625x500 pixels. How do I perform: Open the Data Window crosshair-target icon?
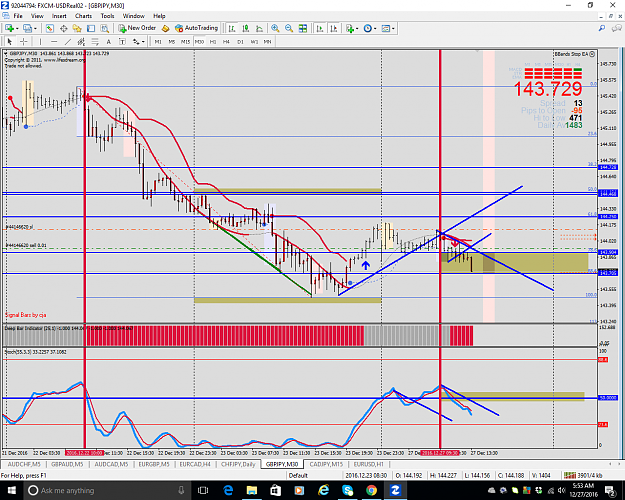point(63,28)
